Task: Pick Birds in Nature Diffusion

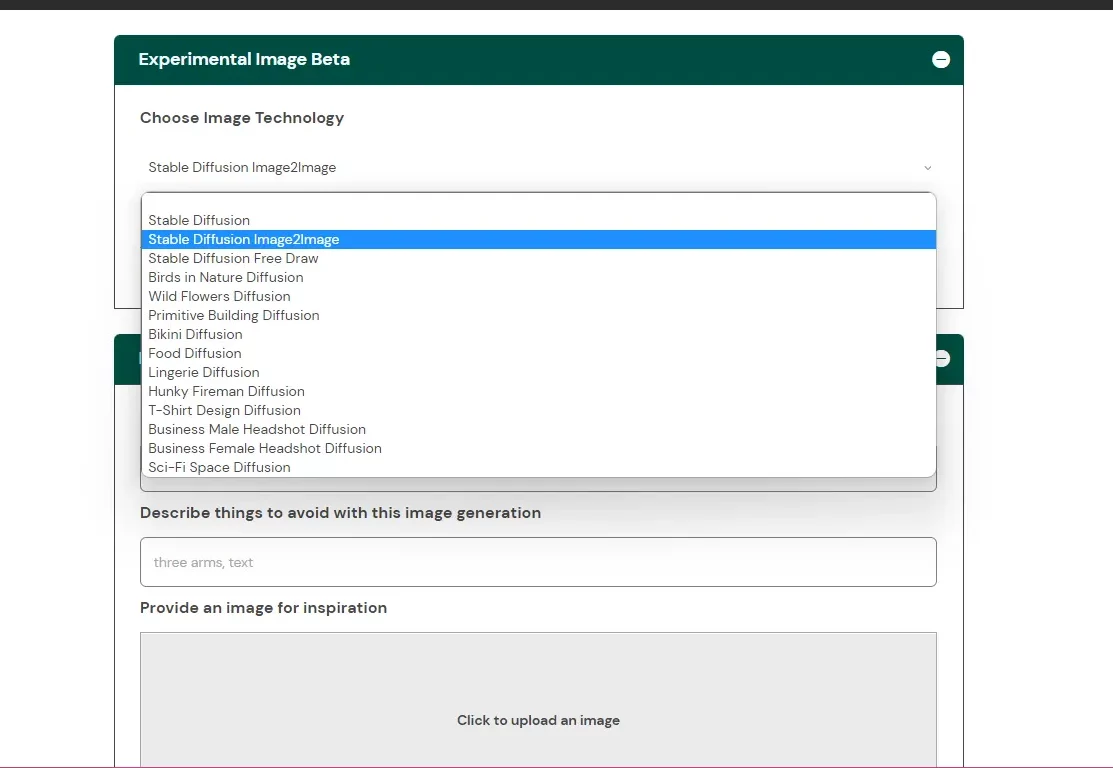Action: point(226,277)
